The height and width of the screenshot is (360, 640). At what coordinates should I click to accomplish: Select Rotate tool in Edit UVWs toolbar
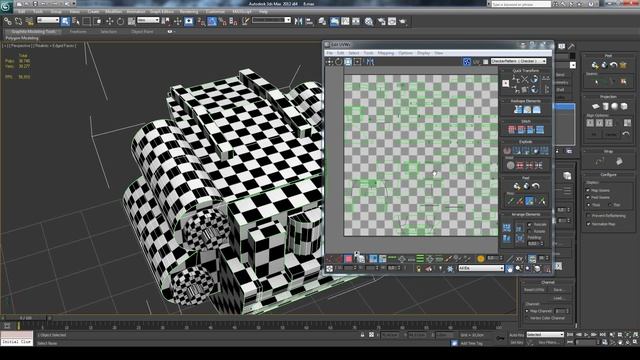338,62
